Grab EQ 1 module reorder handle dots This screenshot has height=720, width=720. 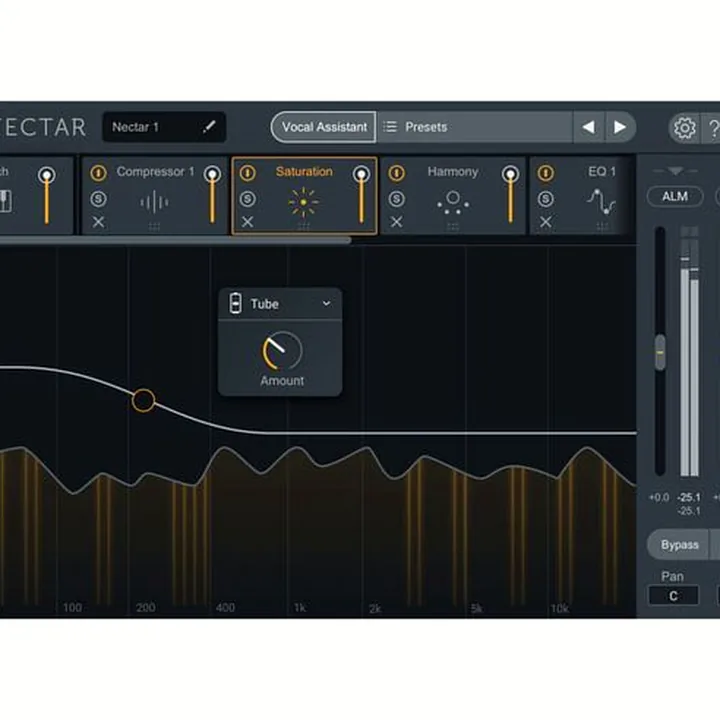(x=602, y=226)
